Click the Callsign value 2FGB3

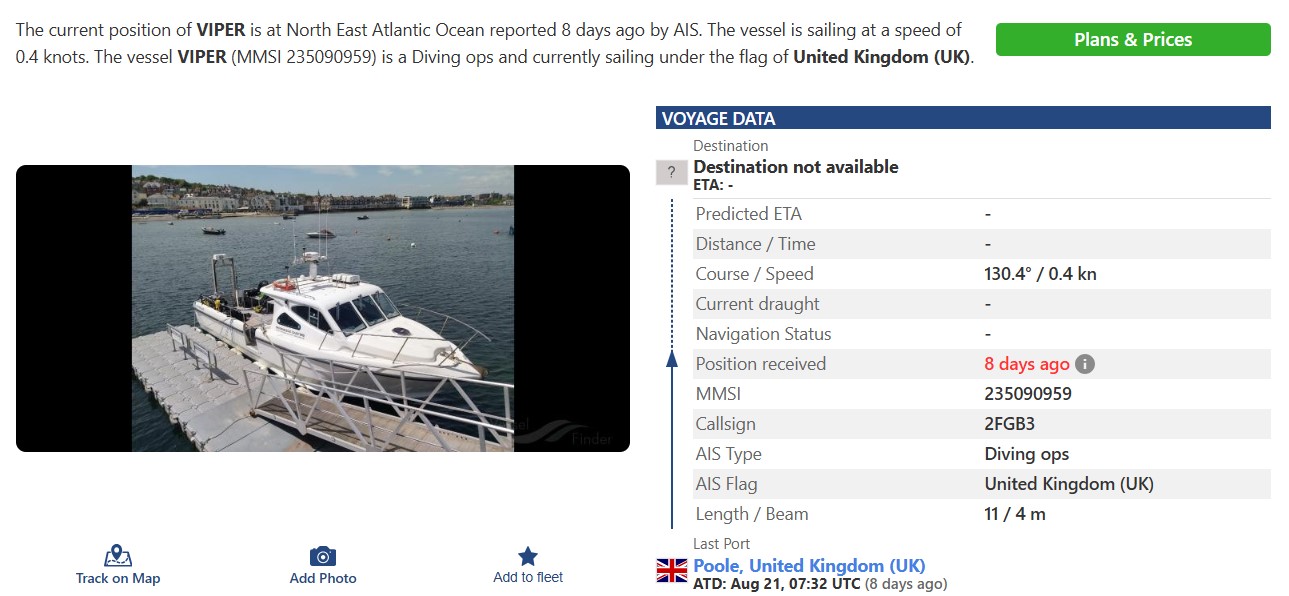click(x=1010, y=424)
